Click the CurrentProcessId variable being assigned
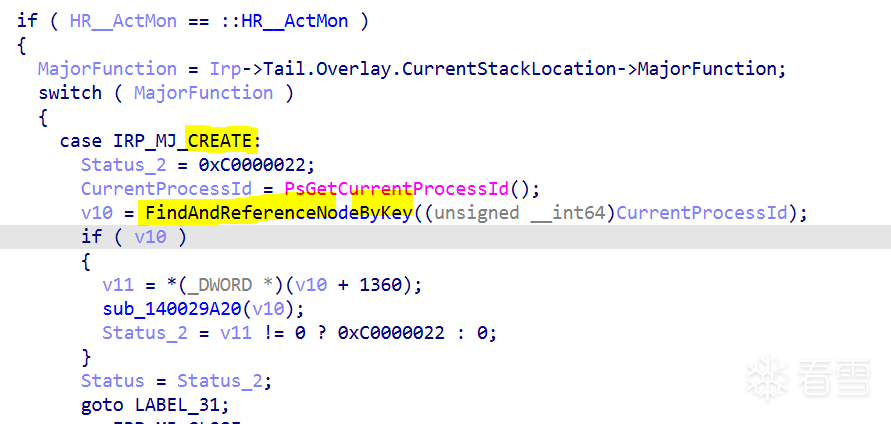891x424 pixels. tap(168, 189)
